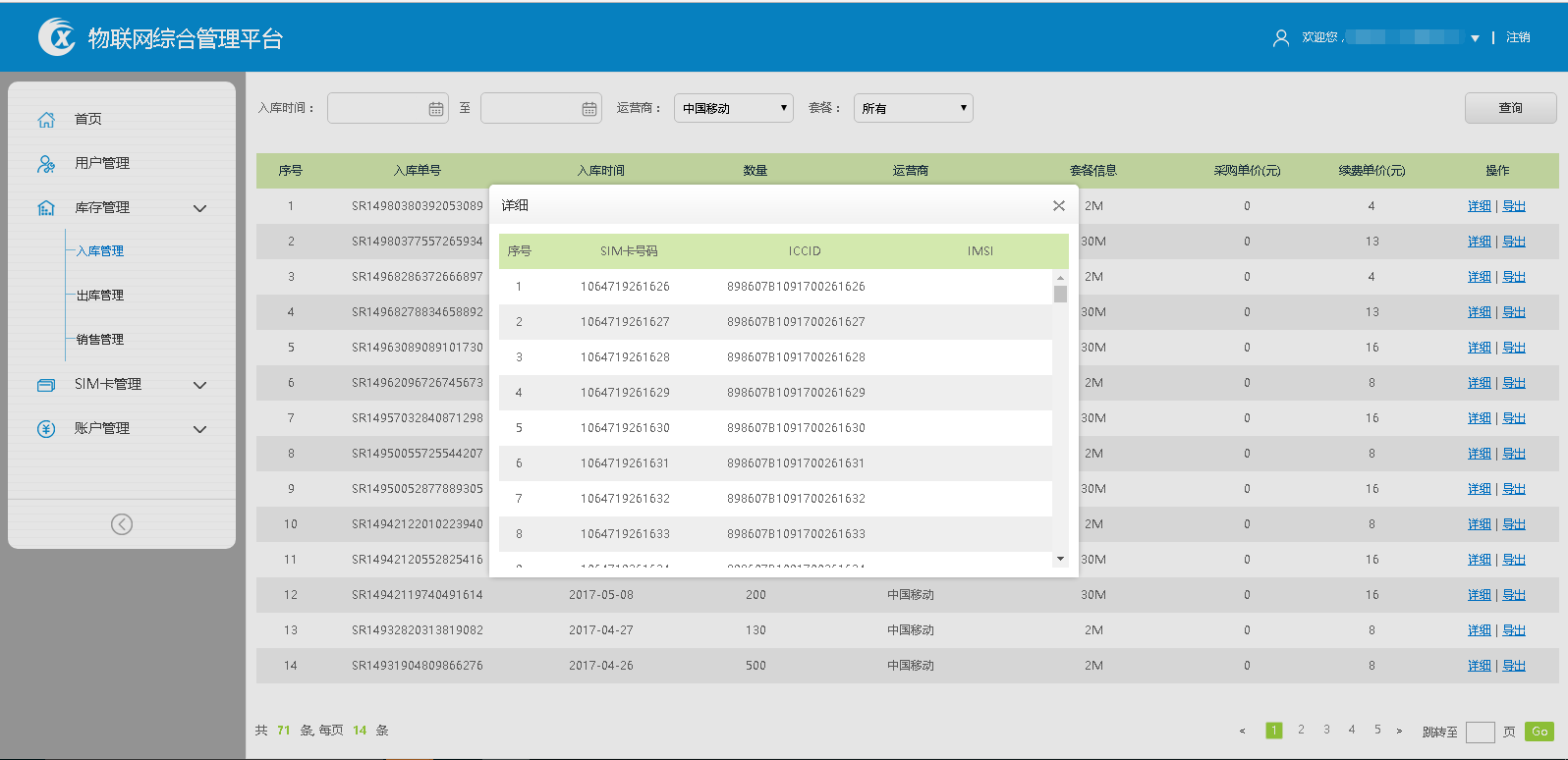
Task: Expand the 账户管理 menu chevron
Action: point(200,429)
